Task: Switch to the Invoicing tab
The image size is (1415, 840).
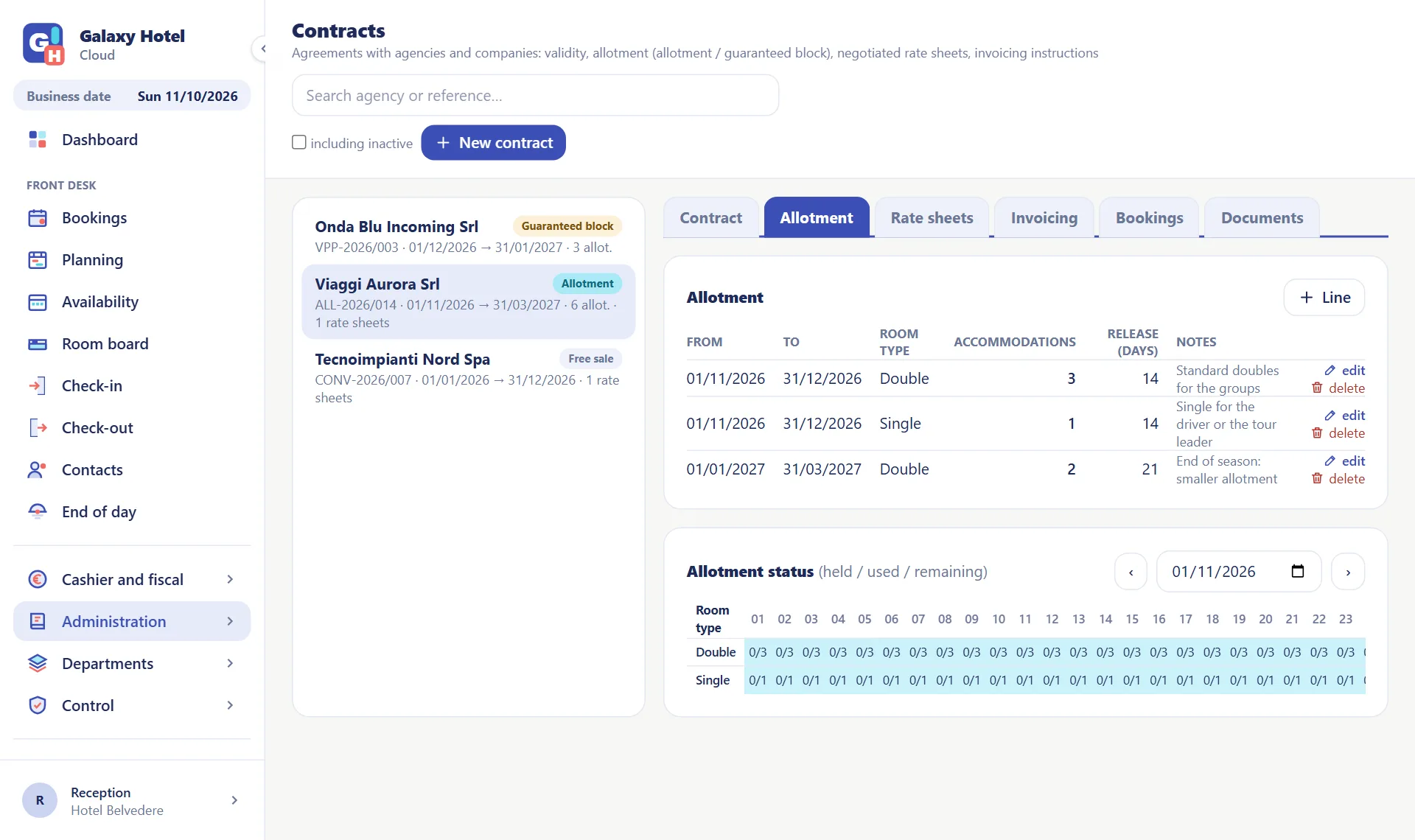Action: coord(1044,217)
